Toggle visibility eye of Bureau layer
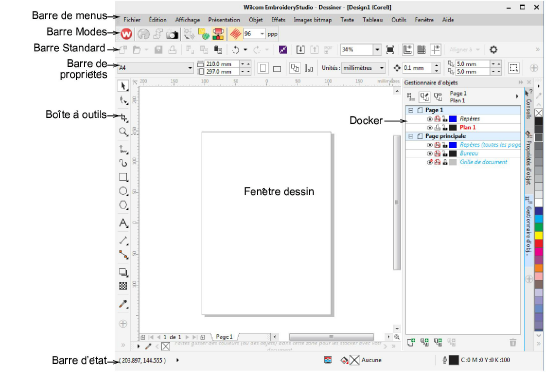 (430, 153)
